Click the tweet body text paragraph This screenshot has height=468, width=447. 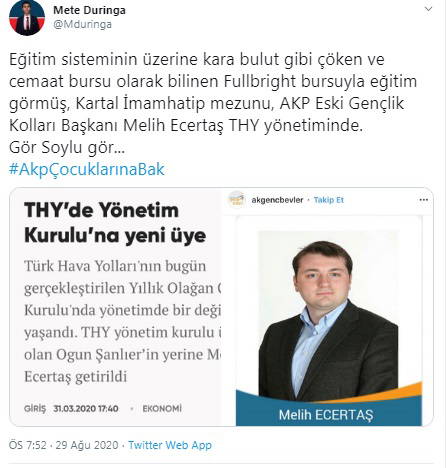pyautogui.click(x=213, y=103)
